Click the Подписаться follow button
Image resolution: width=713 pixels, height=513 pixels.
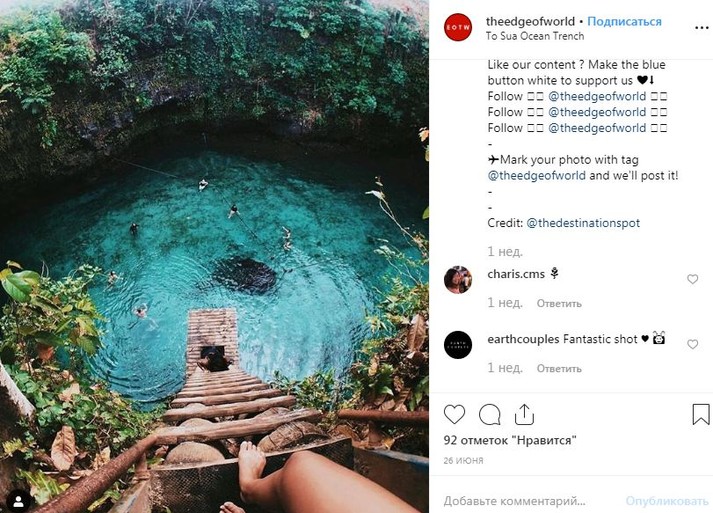(x=624, y=21)
